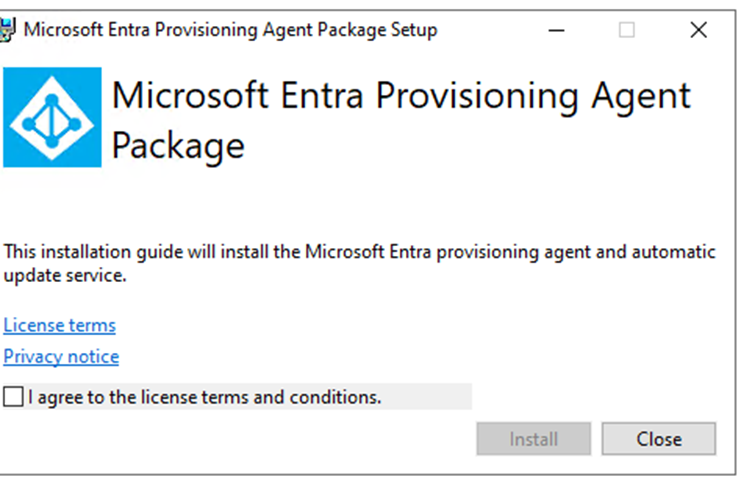Click blank area left of the Install button
741x477 pixels.
pyautogui.click(x=300, y=438)
